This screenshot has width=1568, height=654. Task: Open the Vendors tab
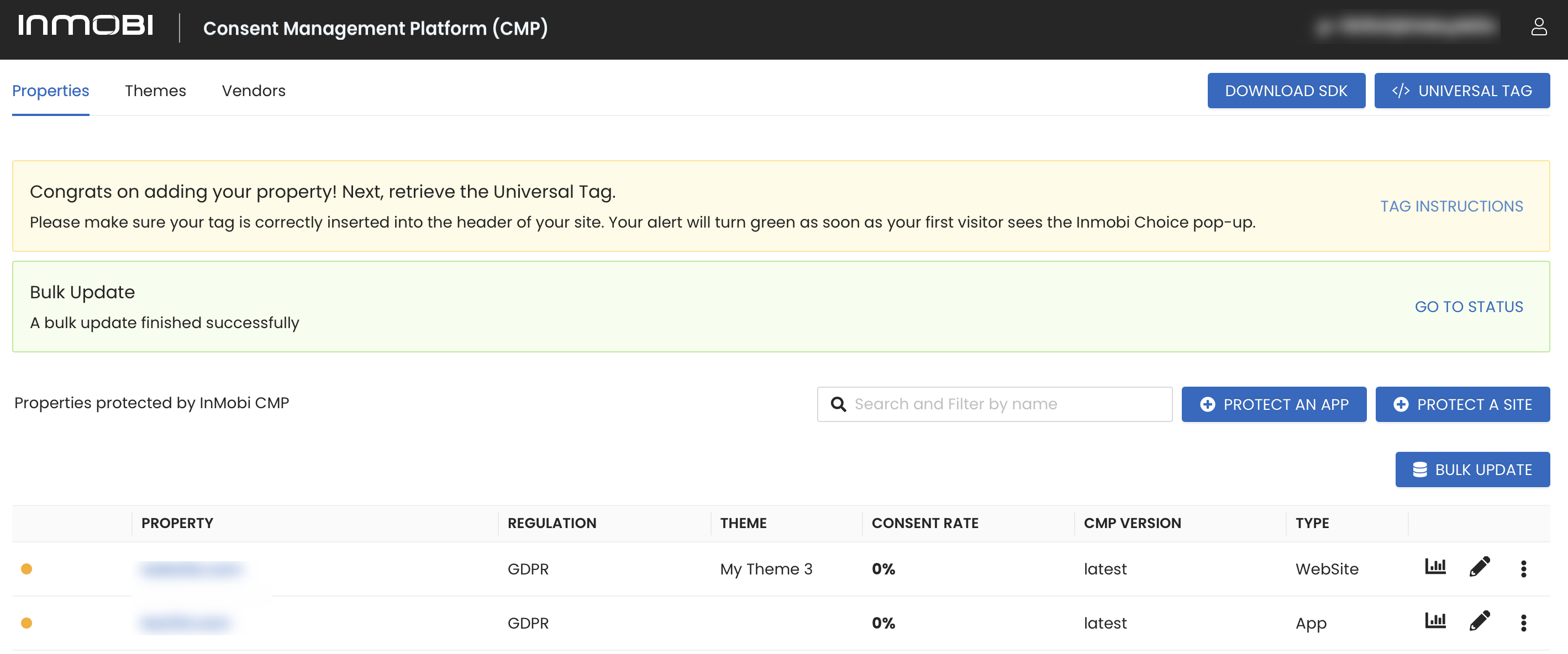(253, 91)
